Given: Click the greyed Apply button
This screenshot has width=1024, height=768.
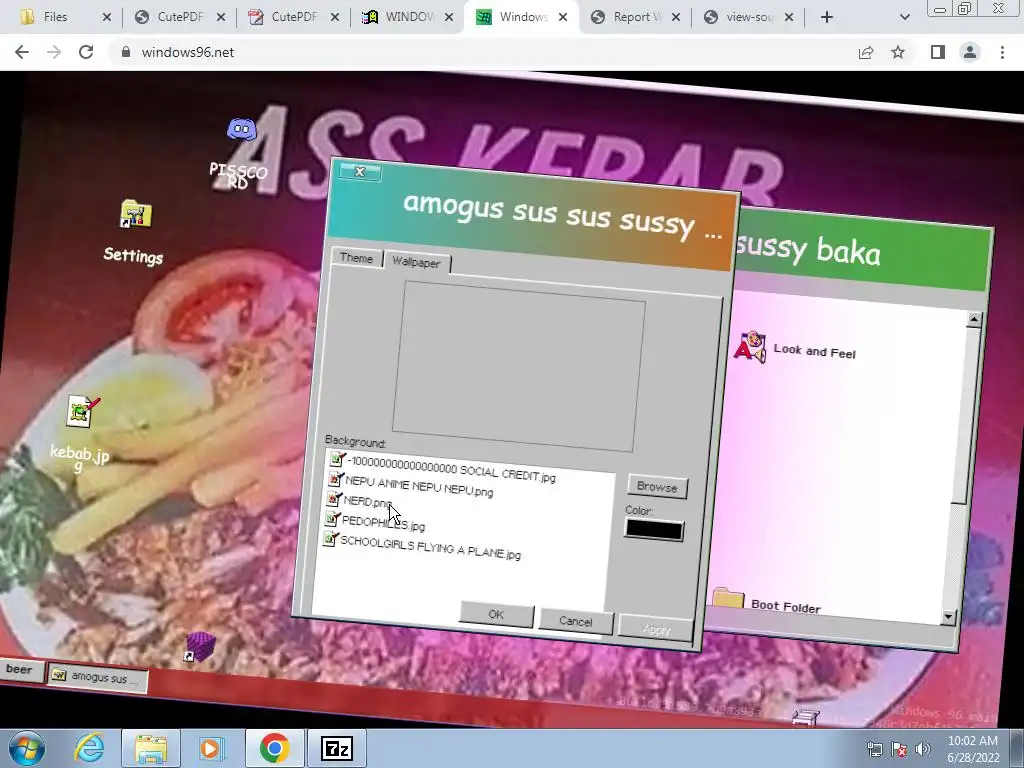Looking at the screenshot, I should (x=656, y=628).
